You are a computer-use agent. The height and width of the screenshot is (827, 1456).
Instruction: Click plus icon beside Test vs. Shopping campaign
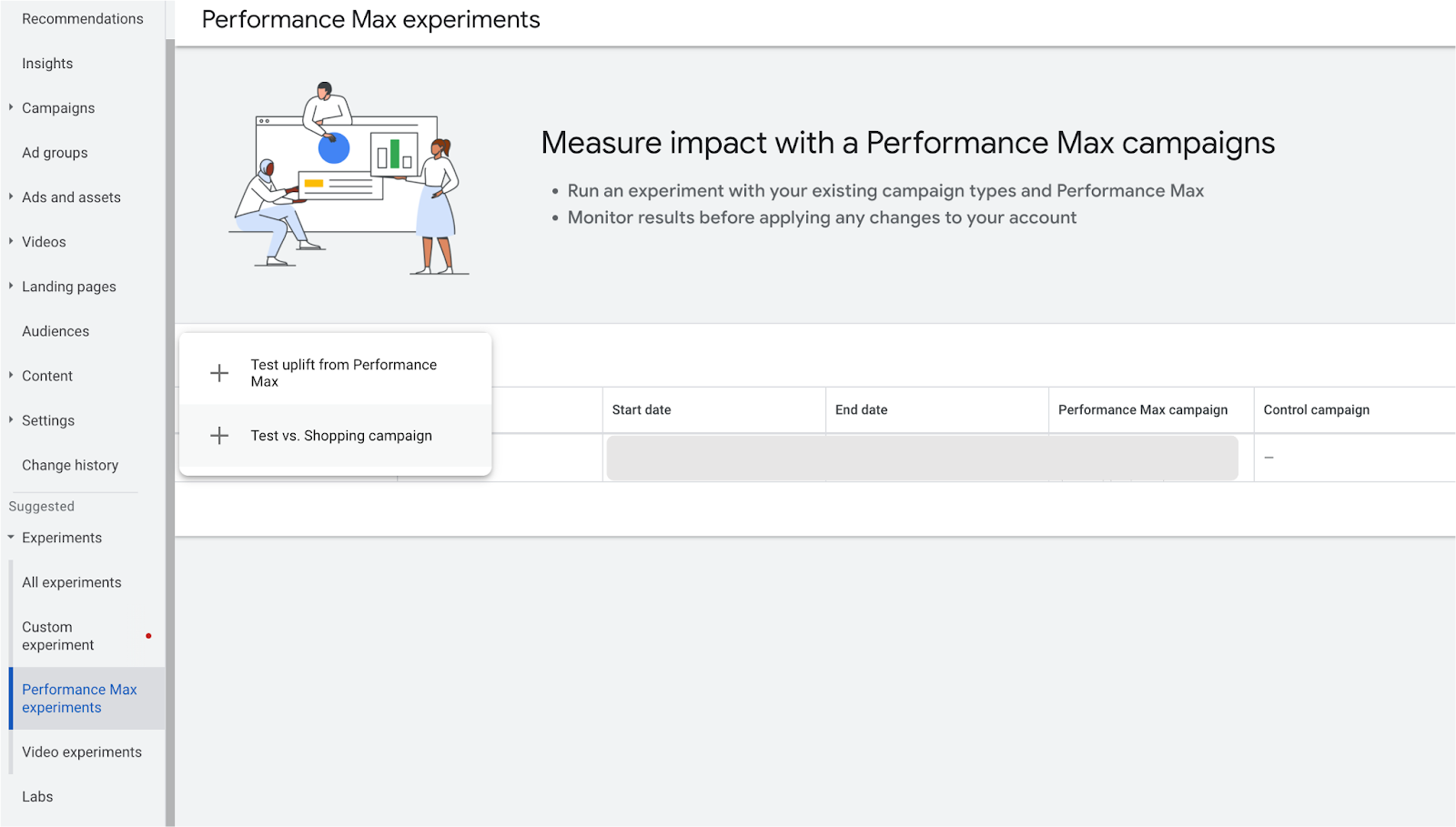click(x=219, y=436)
